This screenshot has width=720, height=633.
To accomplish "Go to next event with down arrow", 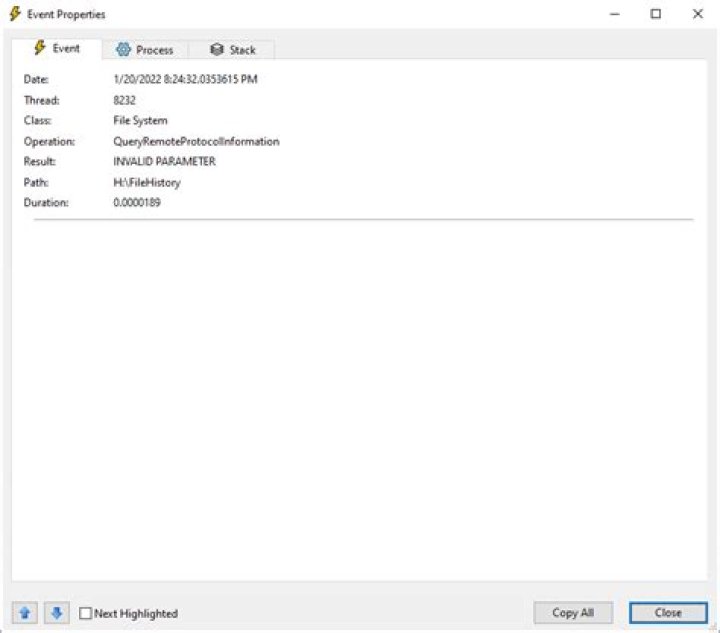I will 56,612.
